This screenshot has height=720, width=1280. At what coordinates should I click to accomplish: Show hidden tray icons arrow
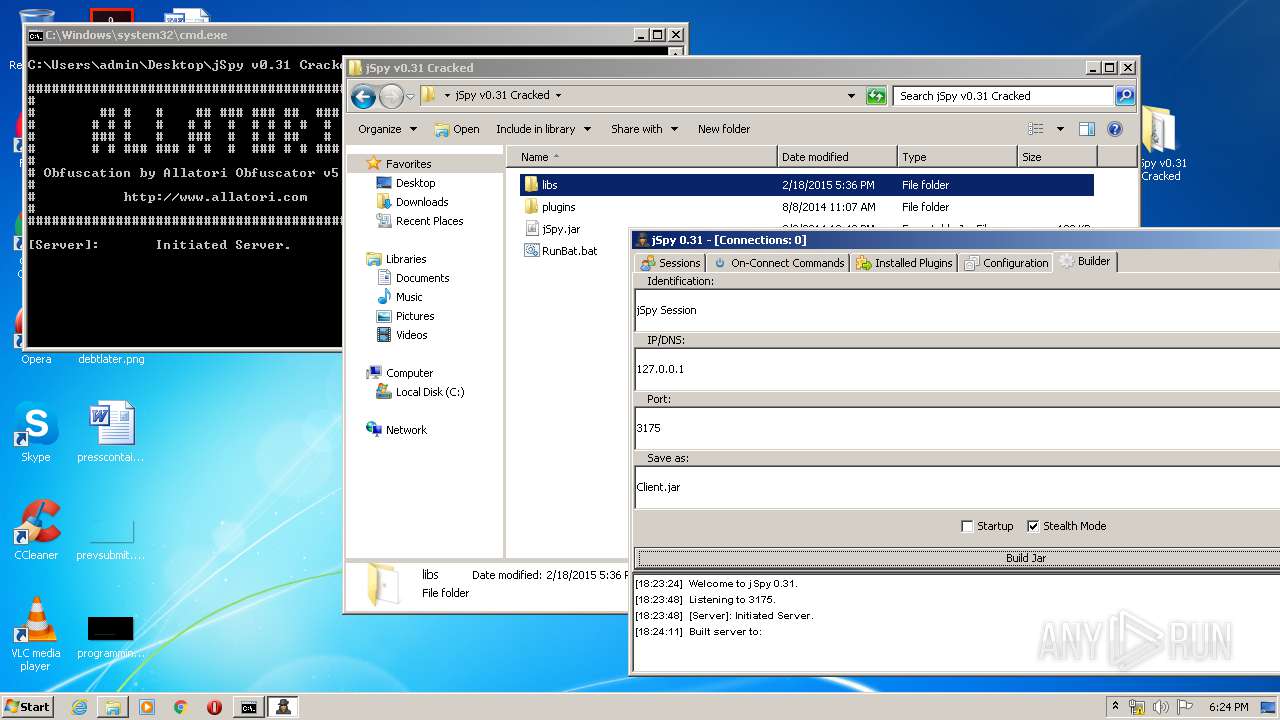(1115, 706)
